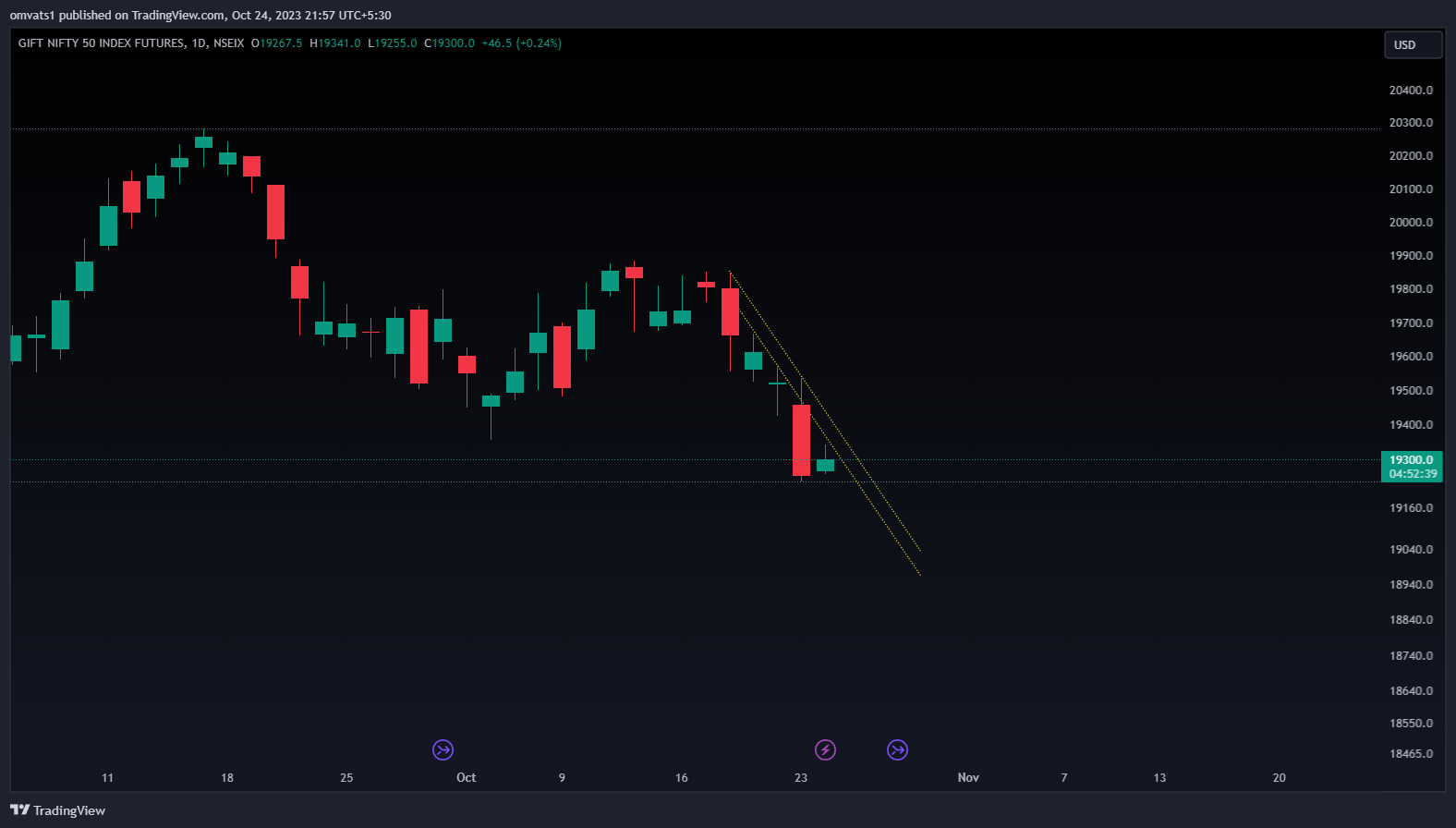Open the USD currency selector
Viewport: 1456px width, 828px height.
1413,44
